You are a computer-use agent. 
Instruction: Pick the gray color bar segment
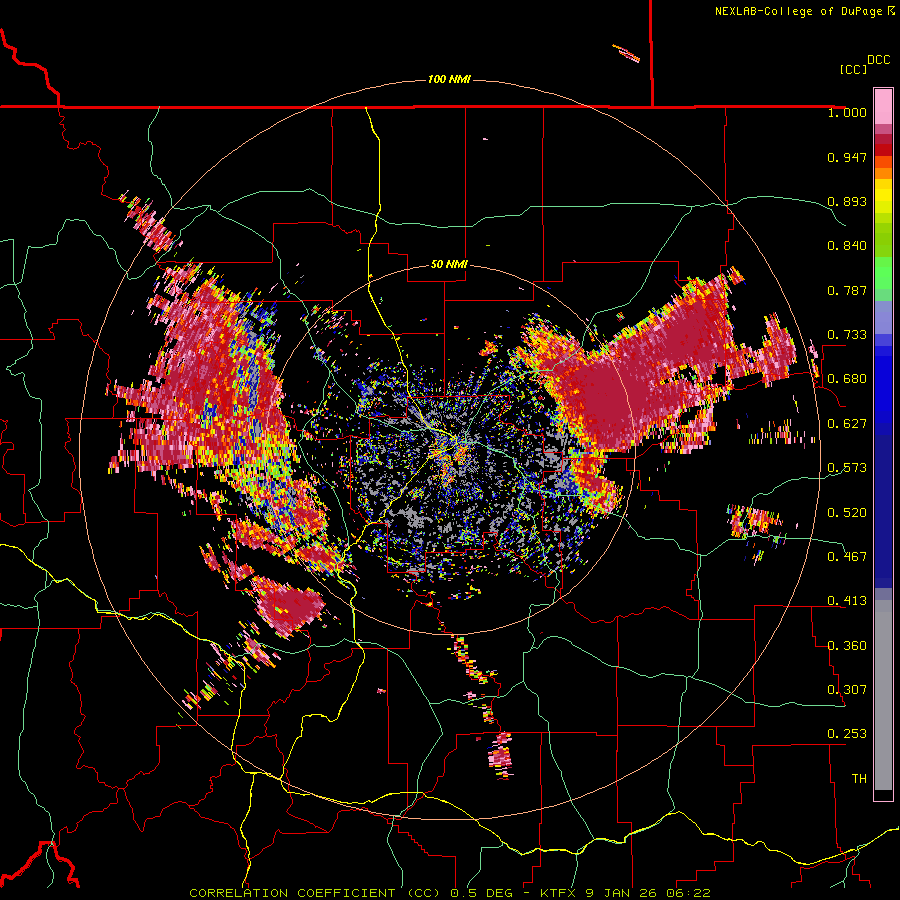click(883, 695)
